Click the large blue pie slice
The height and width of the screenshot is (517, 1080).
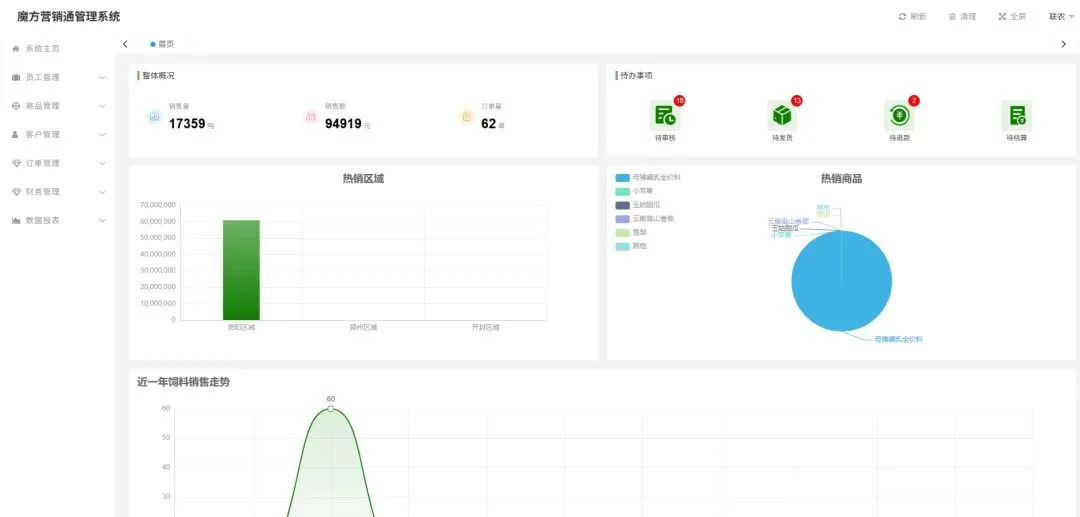tap(842, 281)
